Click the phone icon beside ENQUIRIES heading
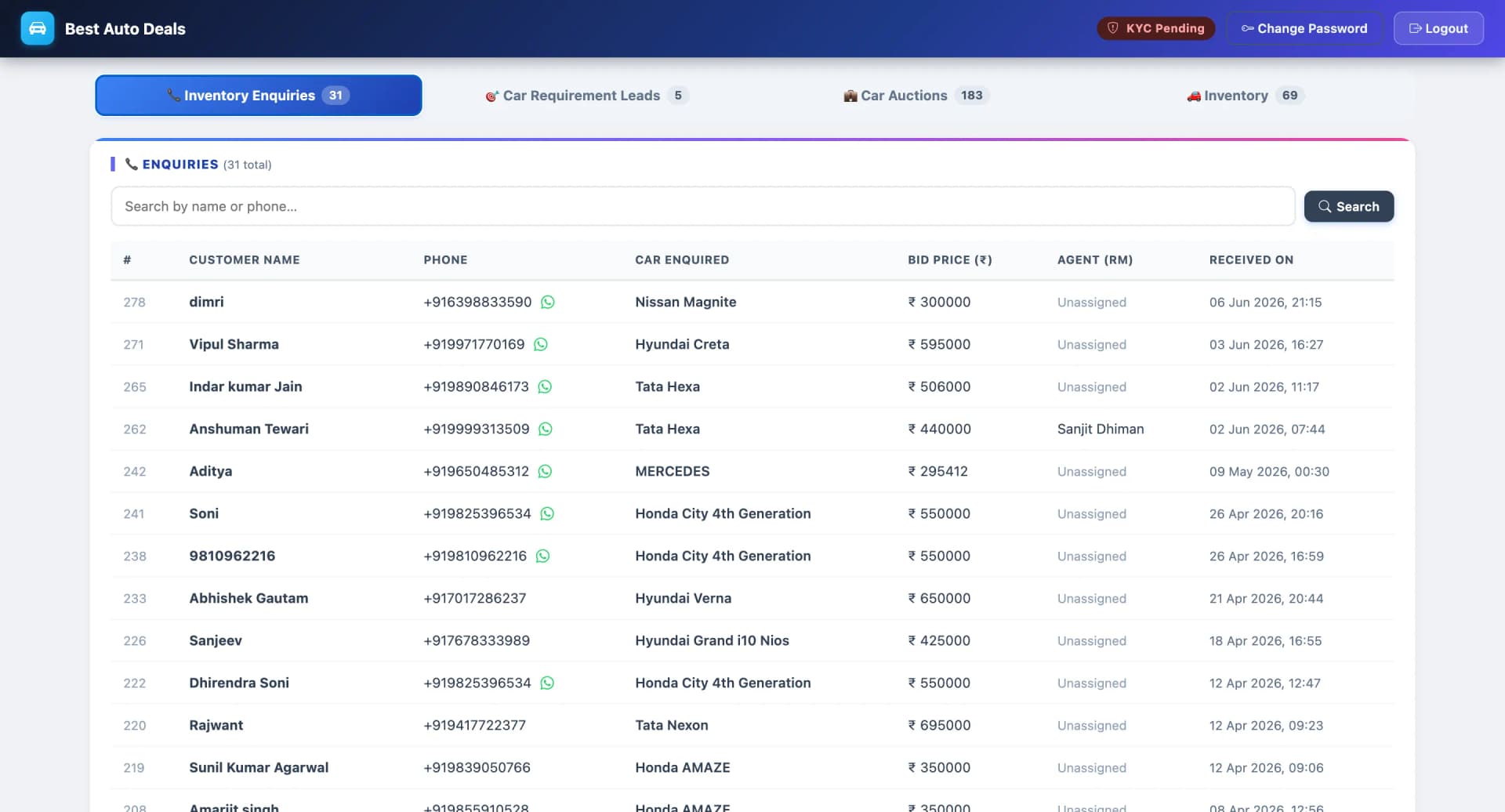Screen dimensions: 1505x812 132,164
